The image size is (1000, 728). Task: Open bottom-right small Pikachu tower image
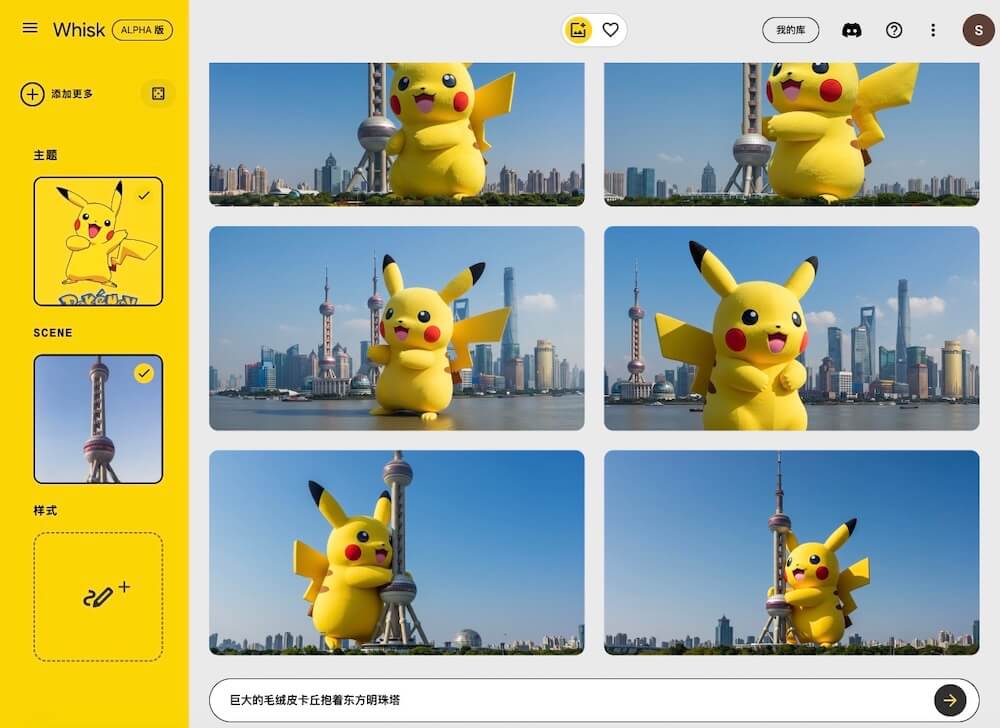click(x=791, y=552)
